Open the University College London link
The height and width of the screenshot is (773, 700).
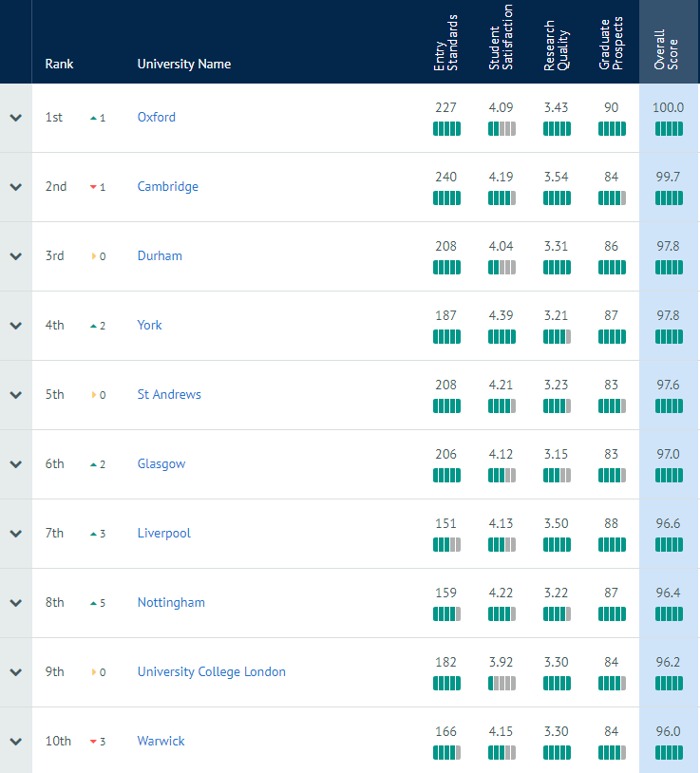point(211,672)
